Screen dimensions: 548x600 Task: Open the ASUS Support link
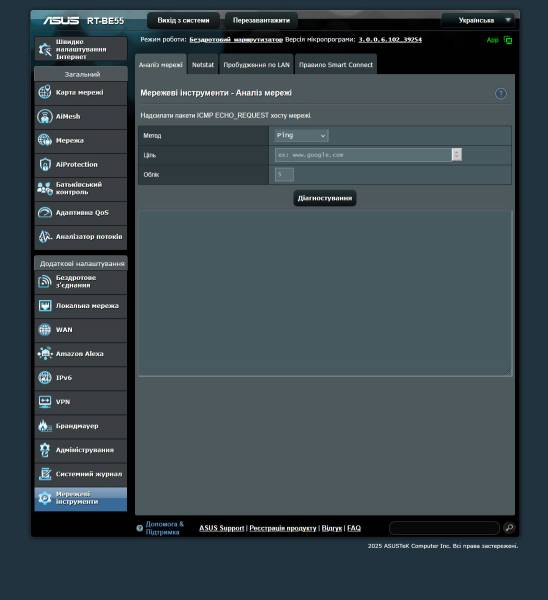(x=222, y=528)
